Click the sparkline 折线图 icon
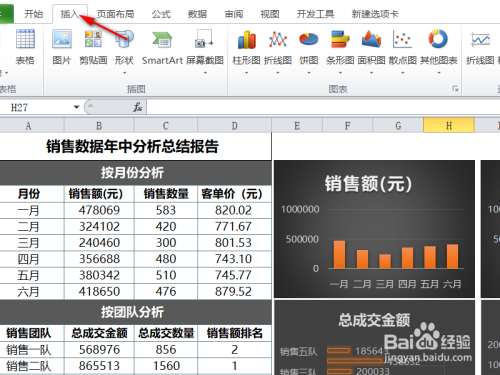Screen dimensions: 500x375 (480, 40)
